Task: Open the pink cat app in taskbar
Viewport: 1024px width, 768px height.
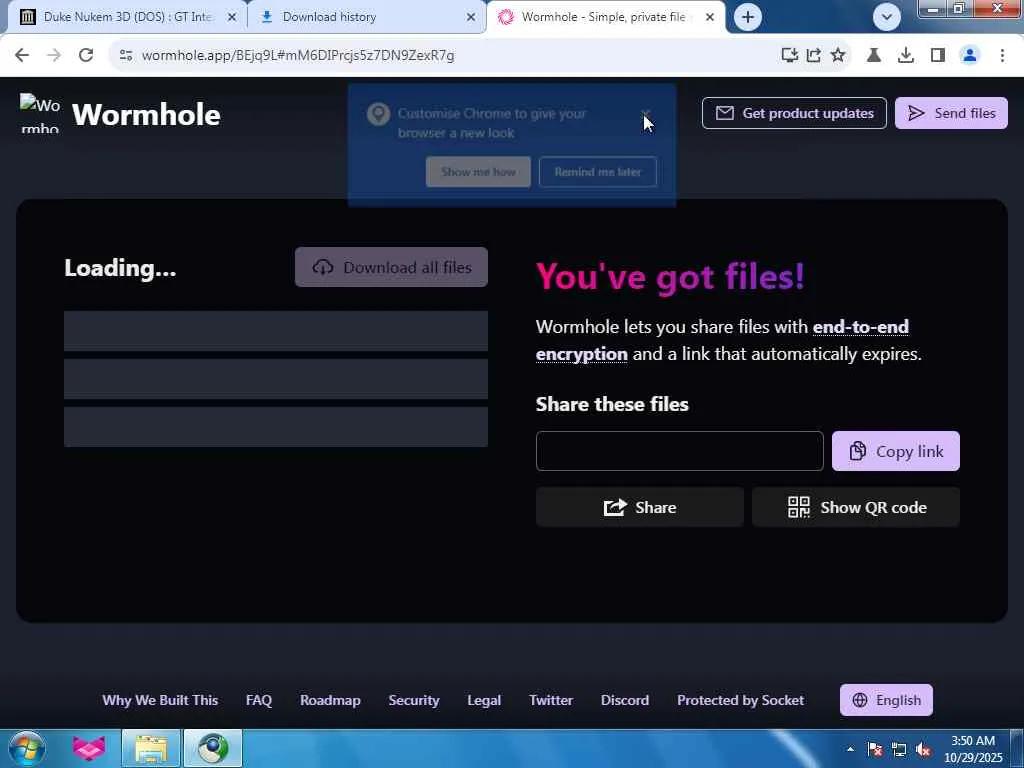Action: [x=89, y=748]
